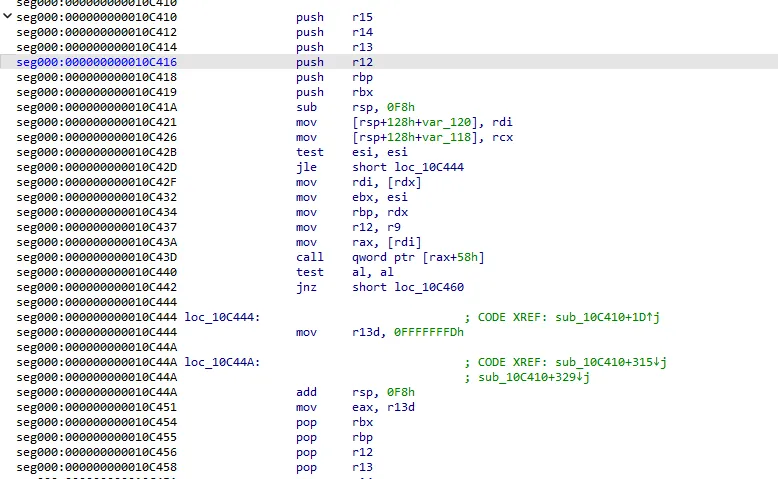The width and height of the screenshot is (778, 479).
Task: Follow the CODE XREF sub_10C410+315
Action: click(x=610, y=362)
